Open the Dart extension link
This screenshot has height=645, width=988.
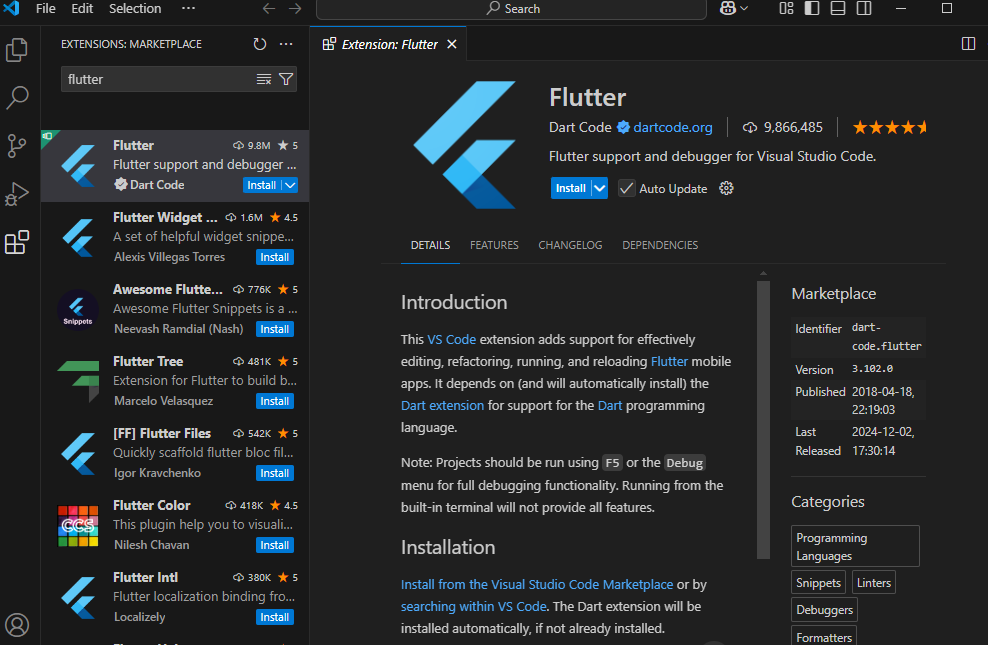pyautogui.click(x=442, y=406)
